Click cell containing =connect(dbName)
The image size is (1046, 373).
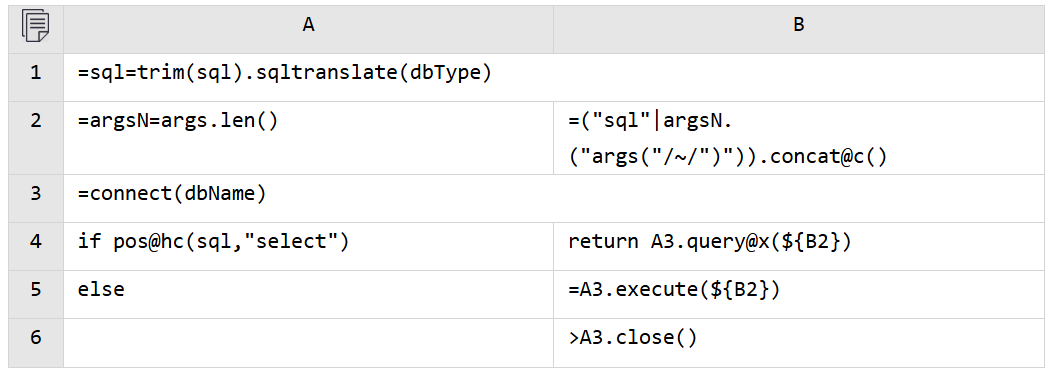click(x=308, y=198)
